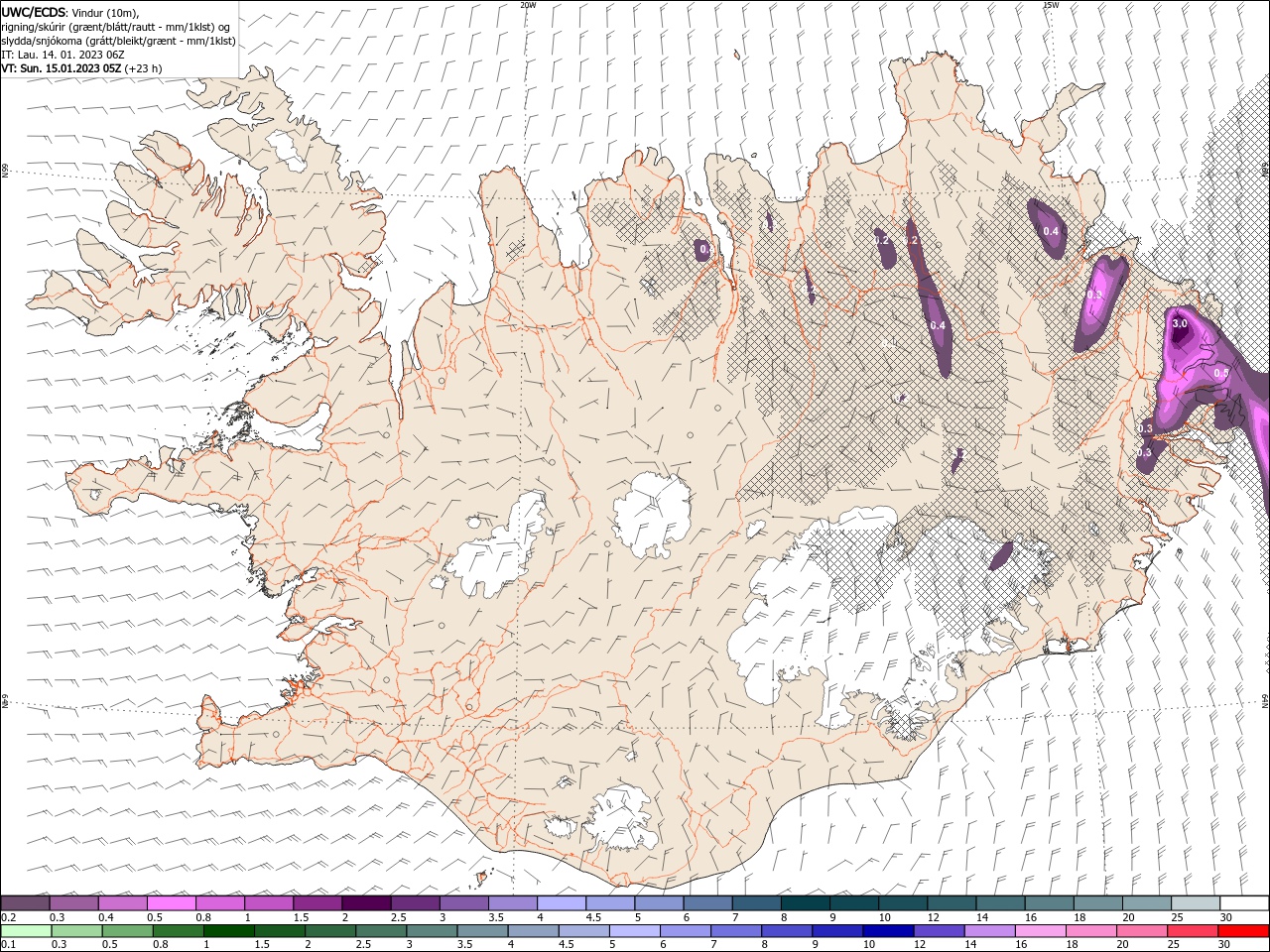Click the lower legend swatch starting at 0.5
This screenshot has height=952, width=1270.
128,931
